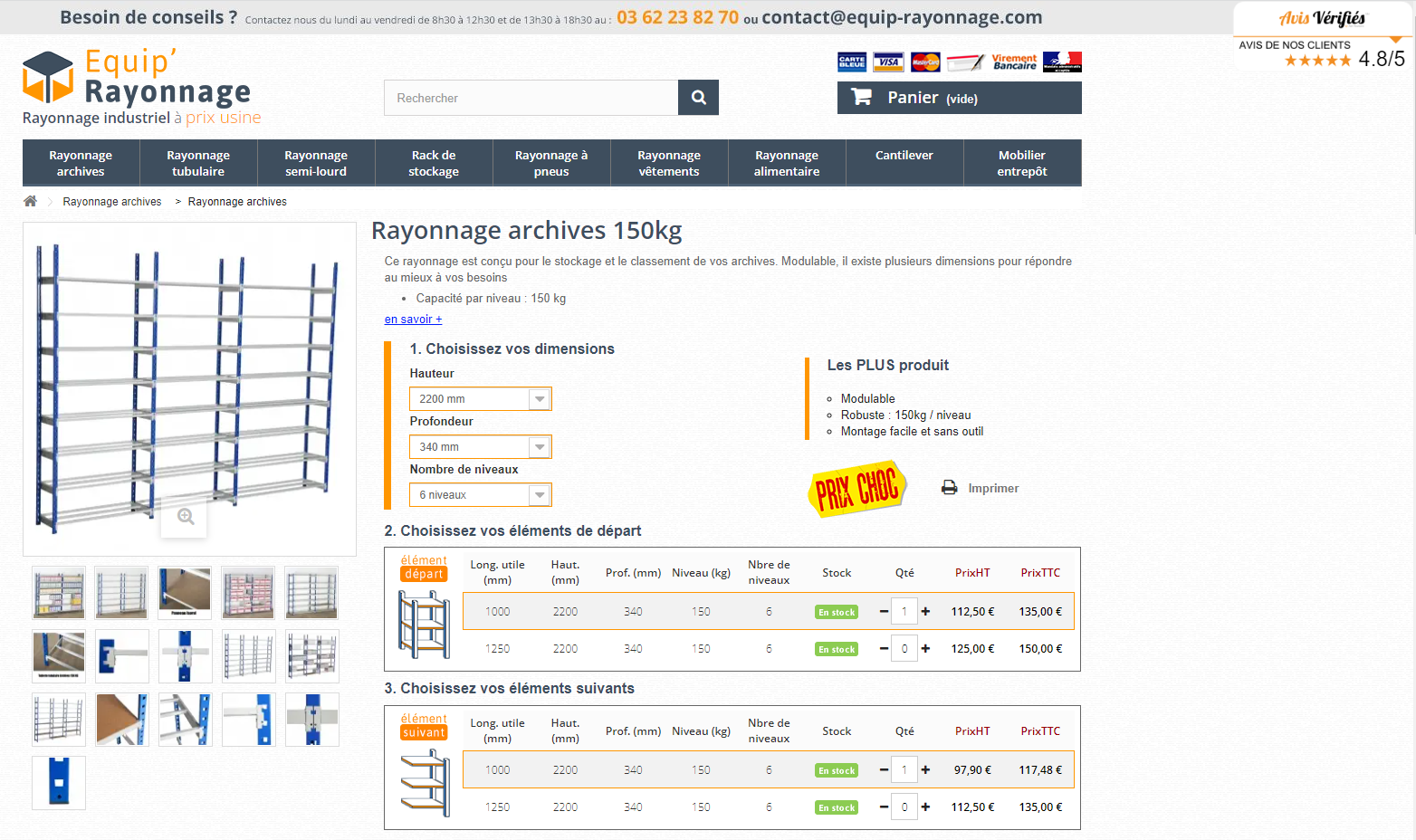Image resolution: width=1416 pixels, height=840 pixels.
Task: Type in the Rechercher search field
Action: (x=531, y=98)
